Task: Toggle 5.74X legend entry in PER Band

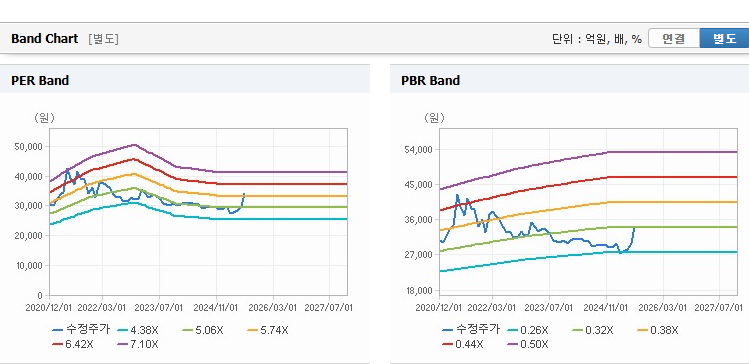Action: coord(268,330)
